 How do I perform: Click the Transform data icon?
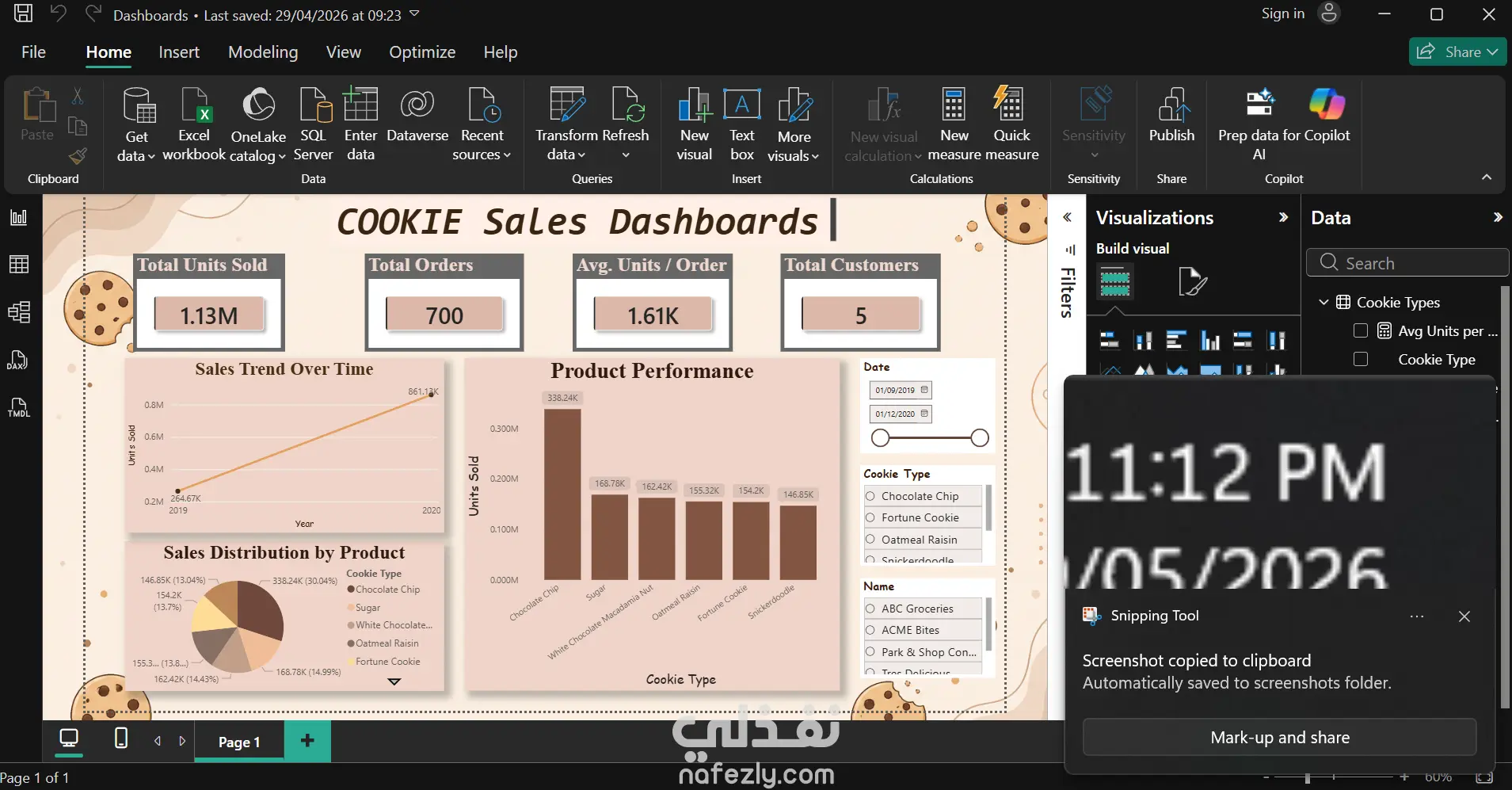(566, 105)
